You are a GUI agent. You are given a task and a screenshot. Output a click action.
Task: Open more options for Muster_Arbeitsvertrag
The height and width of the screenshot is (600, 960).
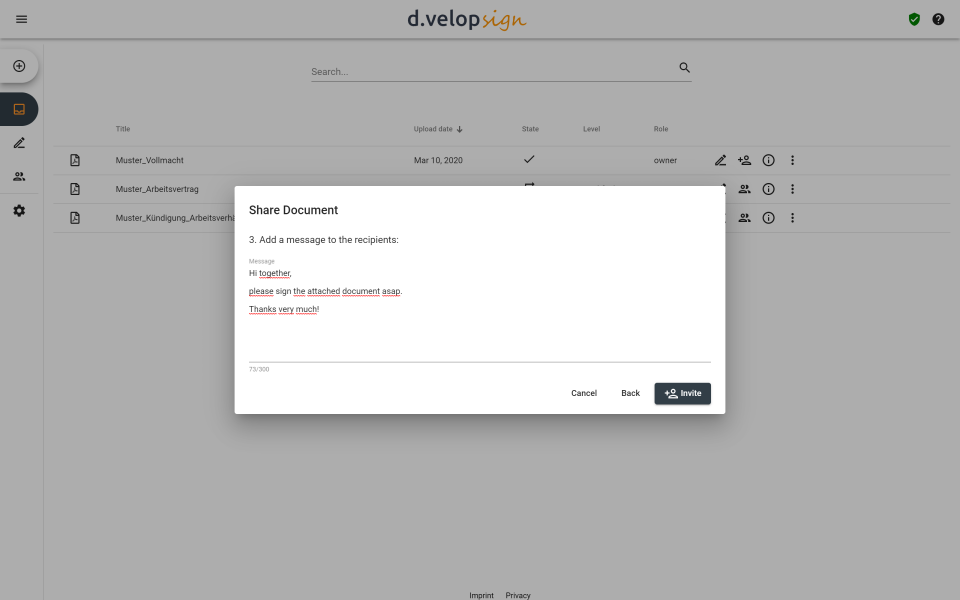tap(792, 189)
